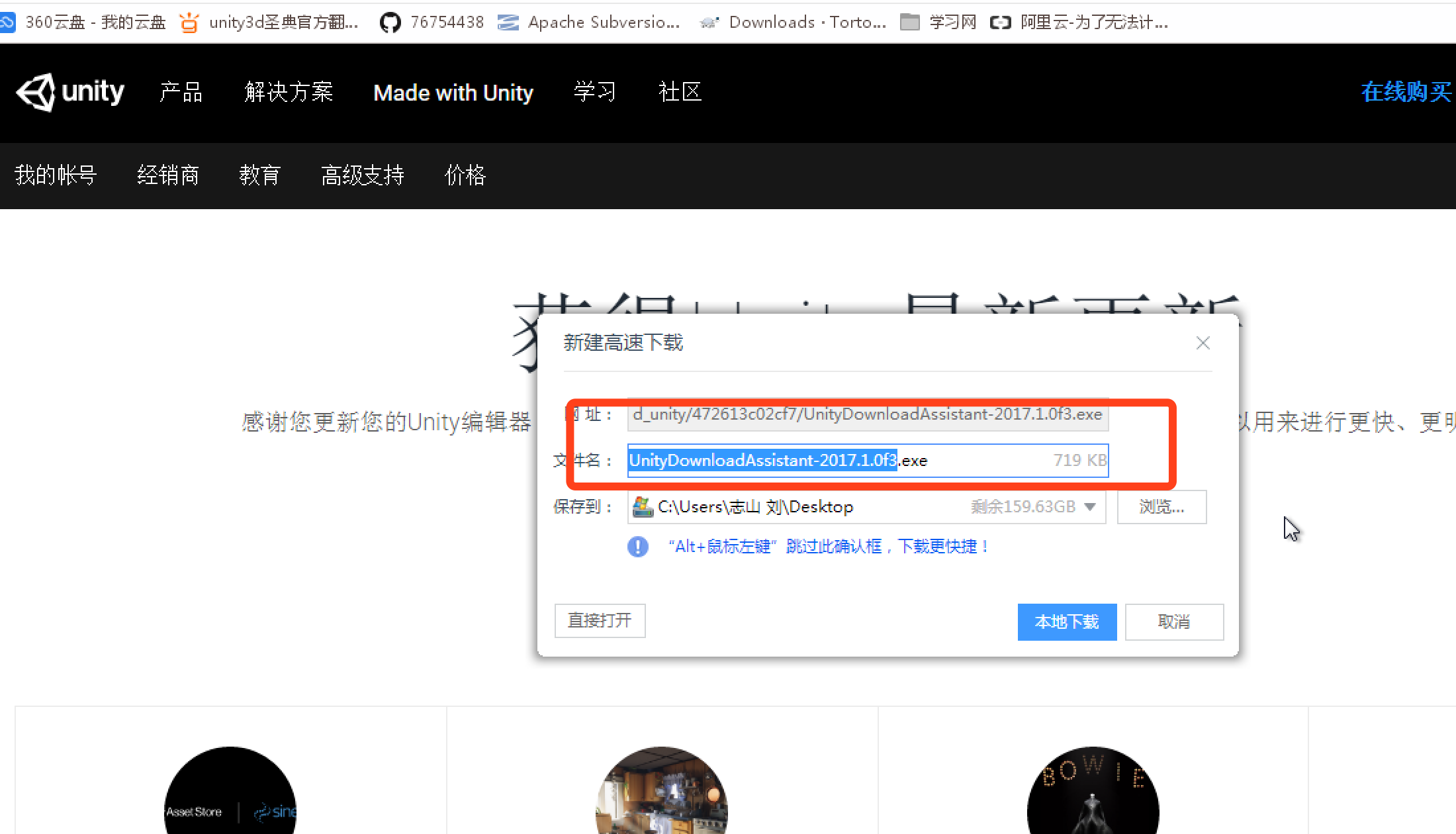Image resolution: width=1456 pixels, height=834 pixels.
Task: Click the desktop folder icon in save path
Action: coord(643,507)
